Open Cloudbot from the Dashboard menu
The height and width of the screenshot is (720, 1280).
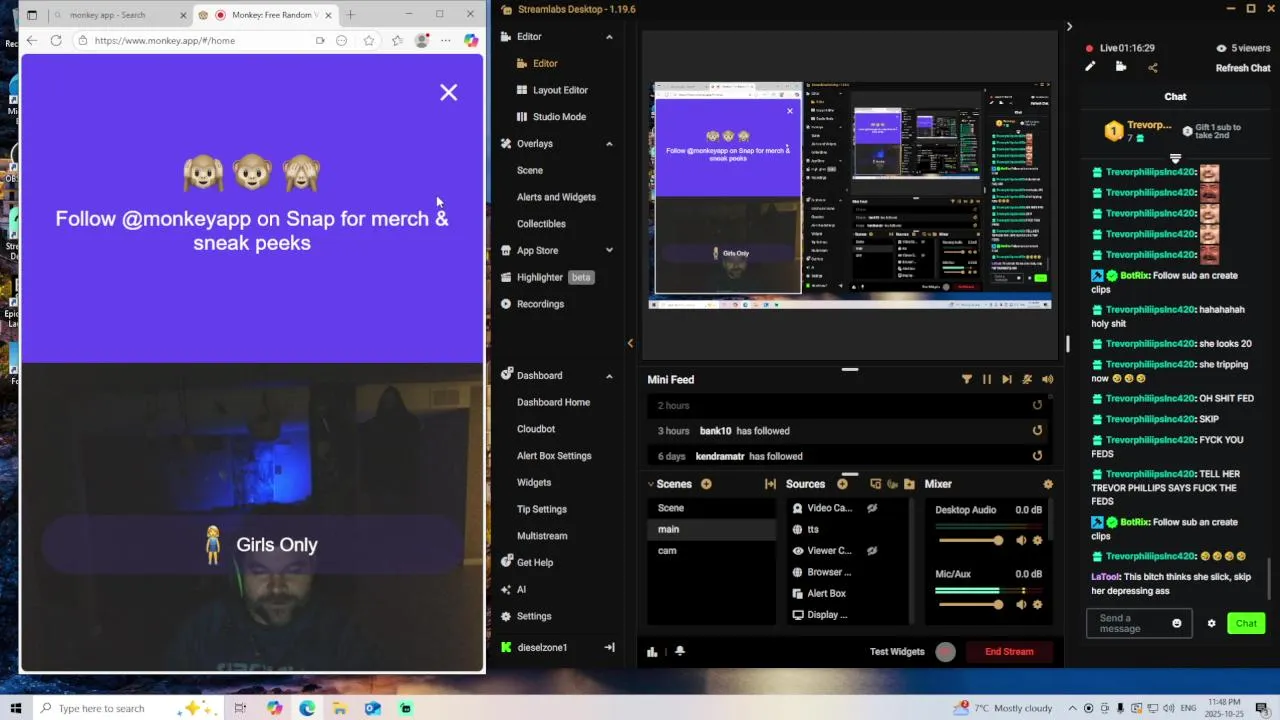click(536, 429)
